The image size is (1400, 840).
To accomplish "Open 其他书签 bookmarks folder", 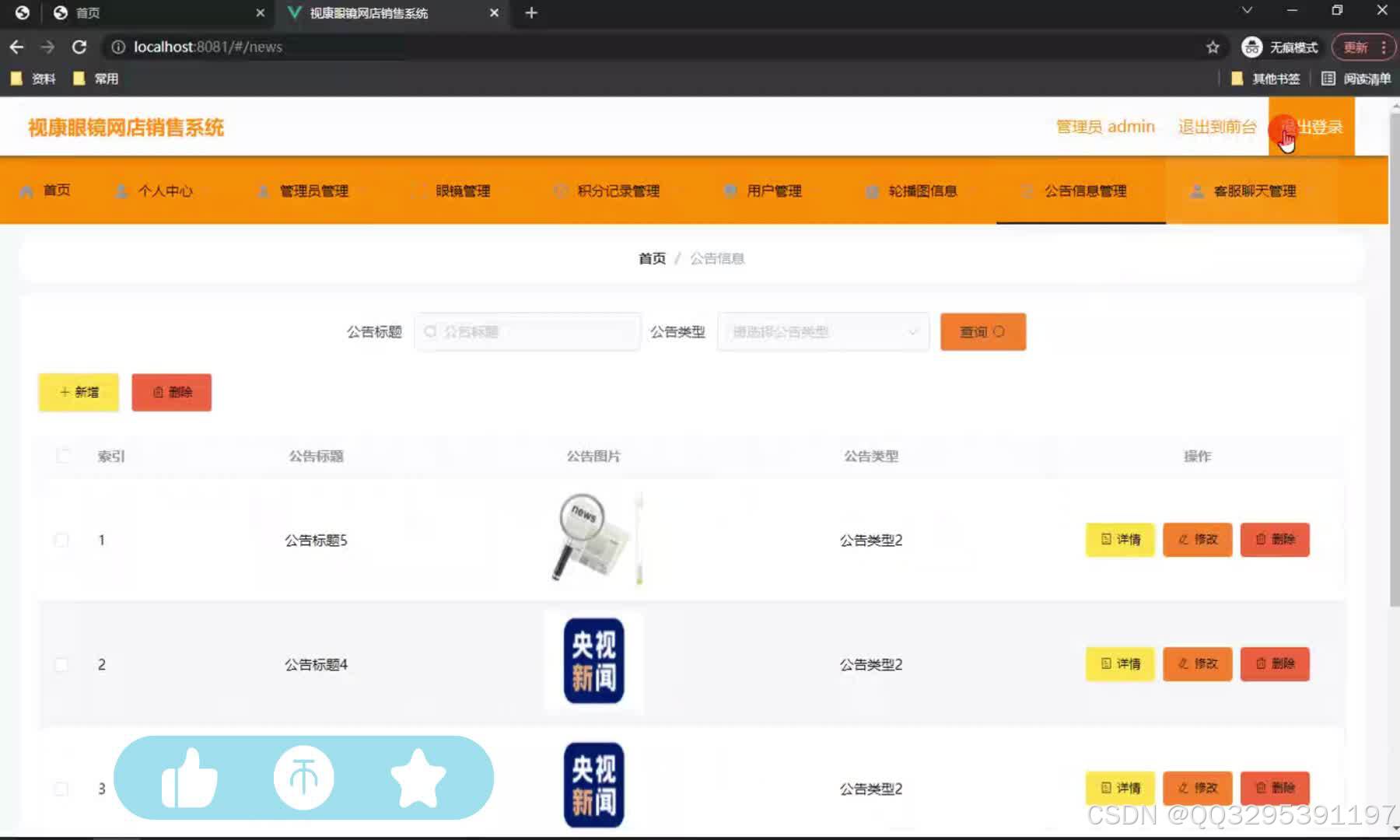I will 1266,79.
